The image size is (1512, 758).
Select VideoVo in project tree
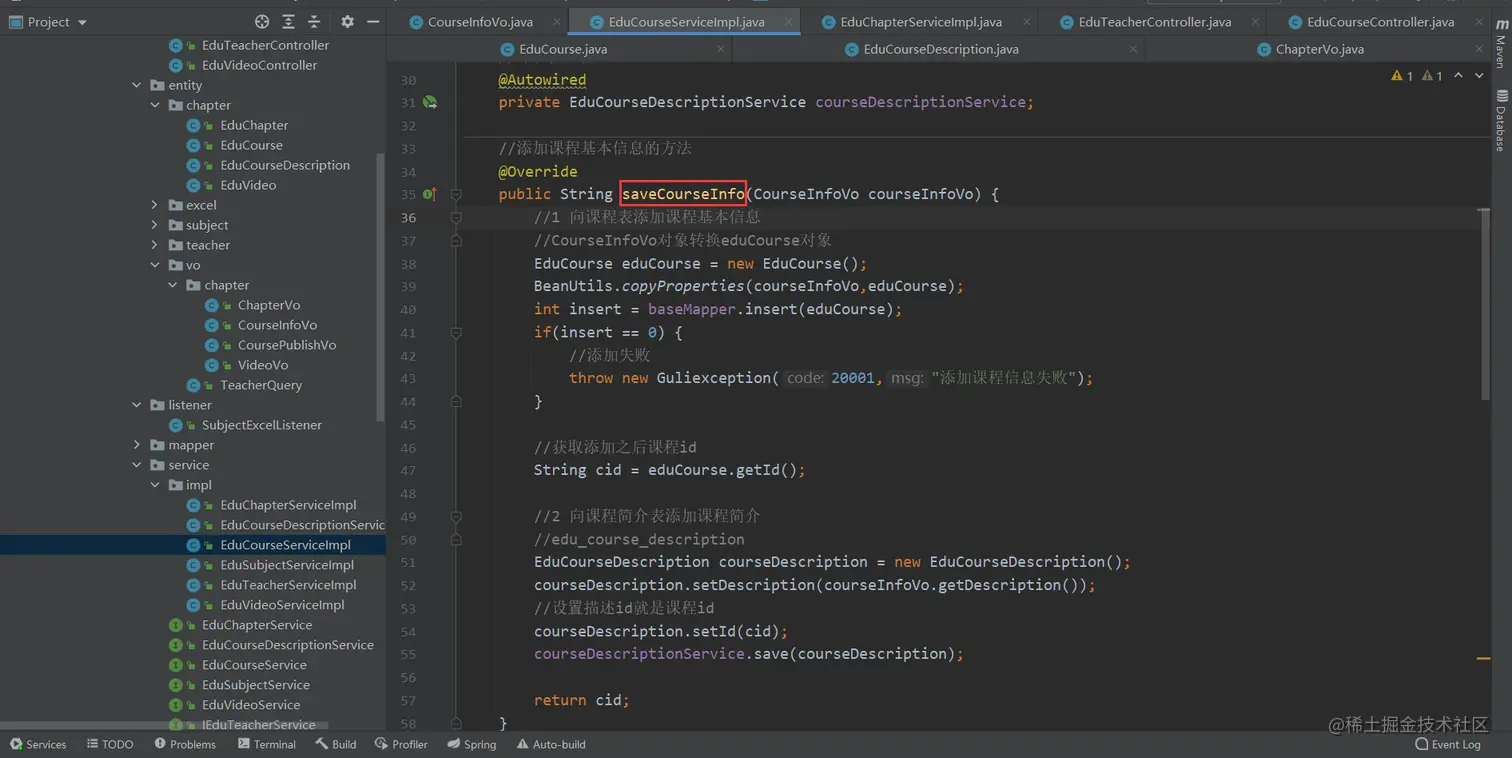click(x=263, y=365)
